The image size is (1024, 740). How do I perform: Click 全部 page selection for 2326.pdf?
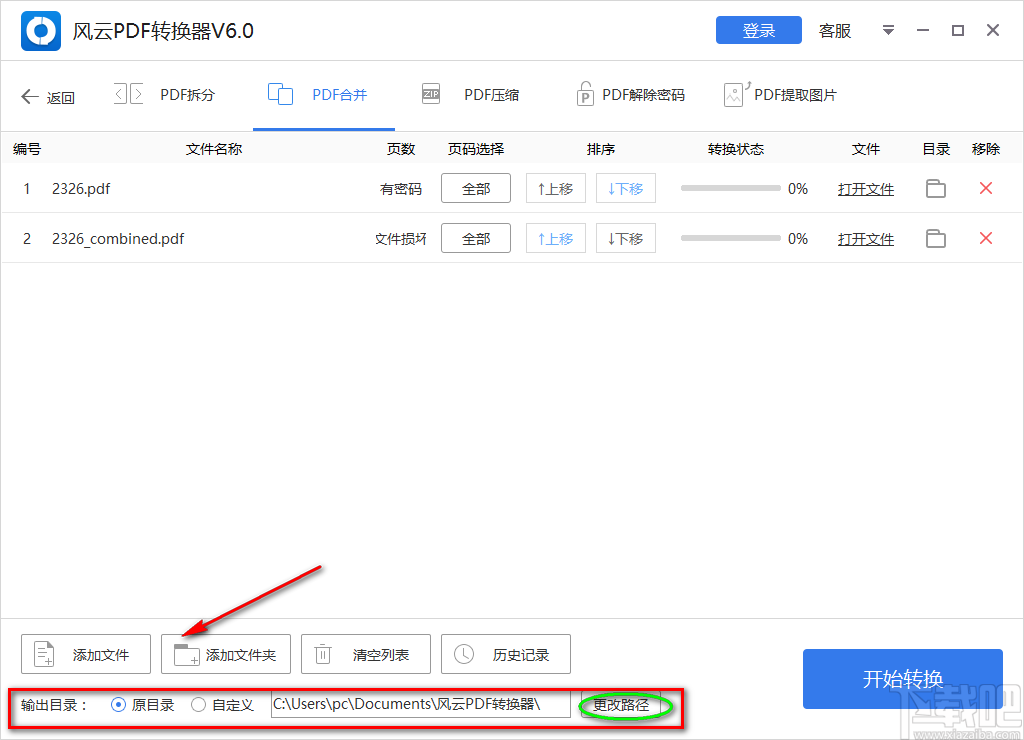(x=476, y=188)
